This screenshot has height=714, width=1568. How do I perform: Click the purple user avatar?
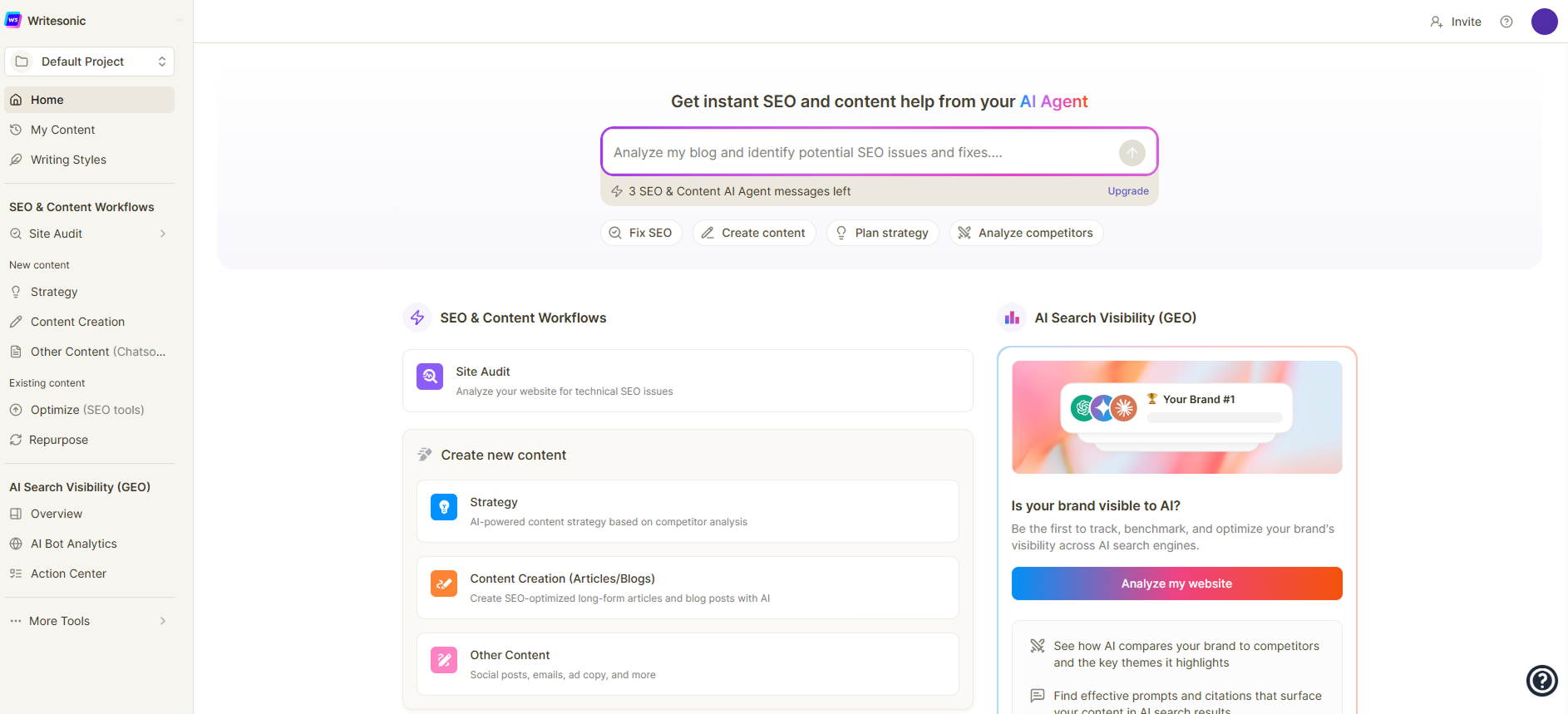[x=1544, y=22]
